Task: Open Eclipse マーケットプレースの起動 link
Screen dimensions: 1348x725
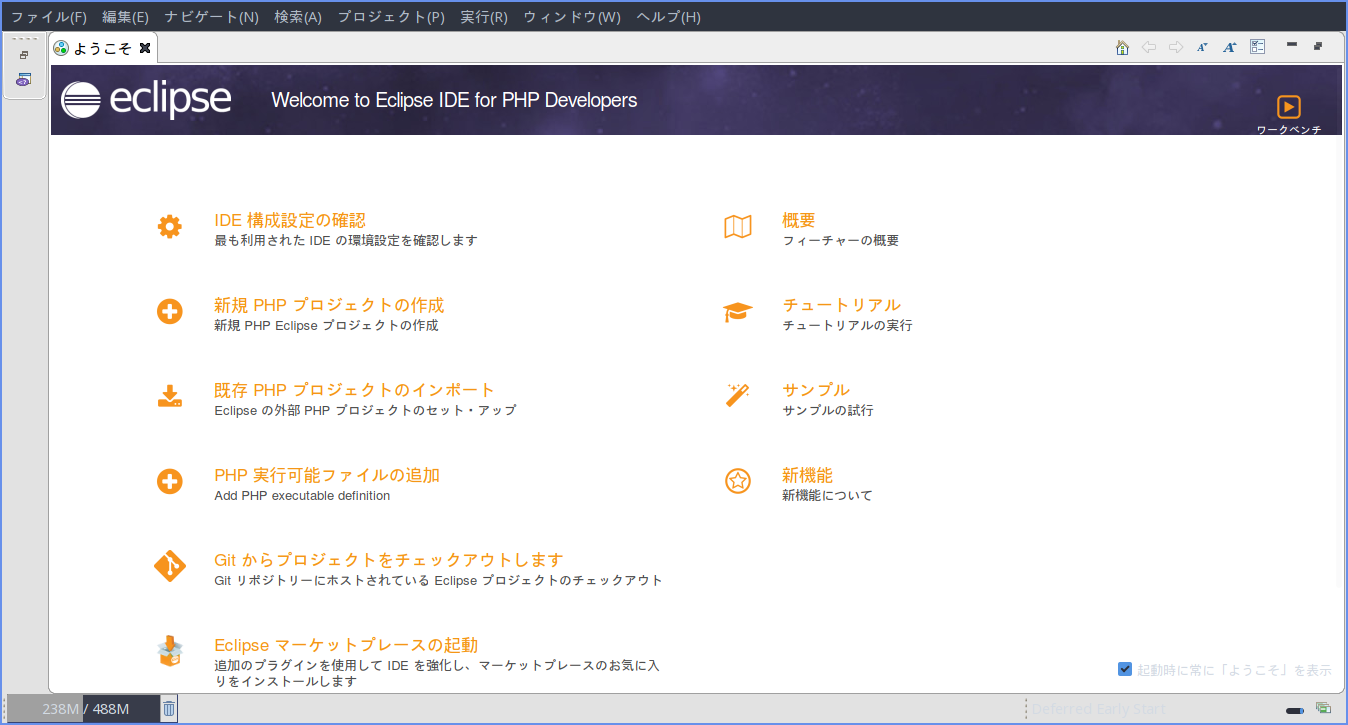Action: 346,645
